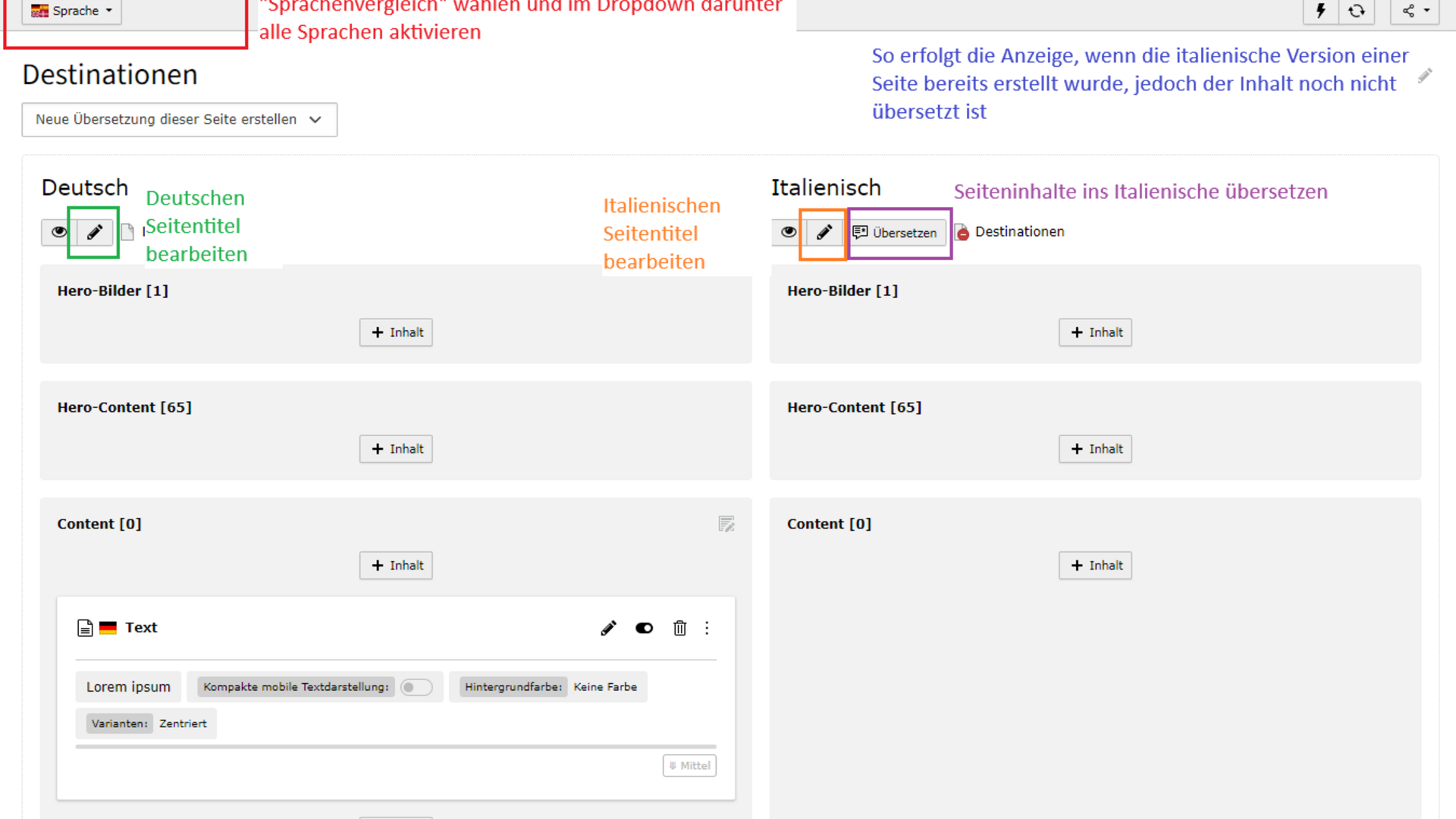The width and height of the screenshot is (1456, 819).
Task: Open share dropdown in top right
Action: point(1414,11)
